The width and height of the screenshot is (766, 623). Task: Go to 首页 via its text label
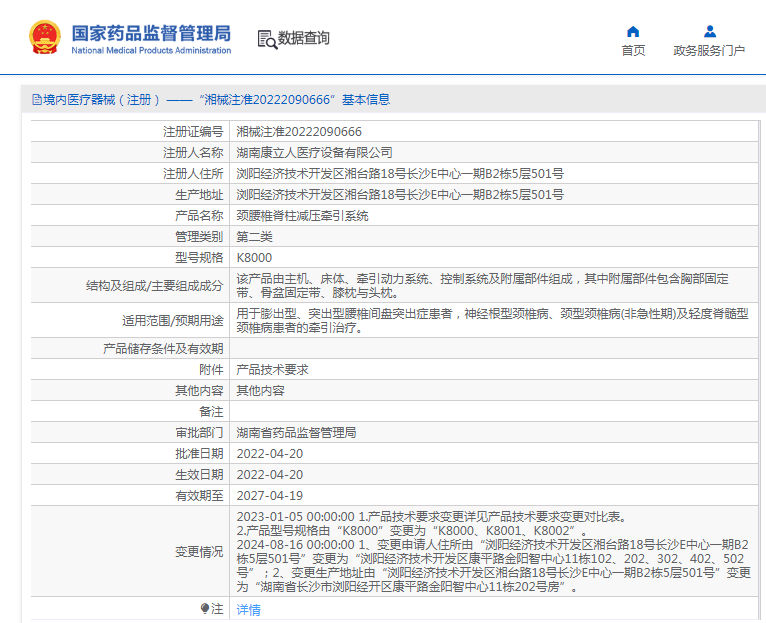click(x=633, y=51)
